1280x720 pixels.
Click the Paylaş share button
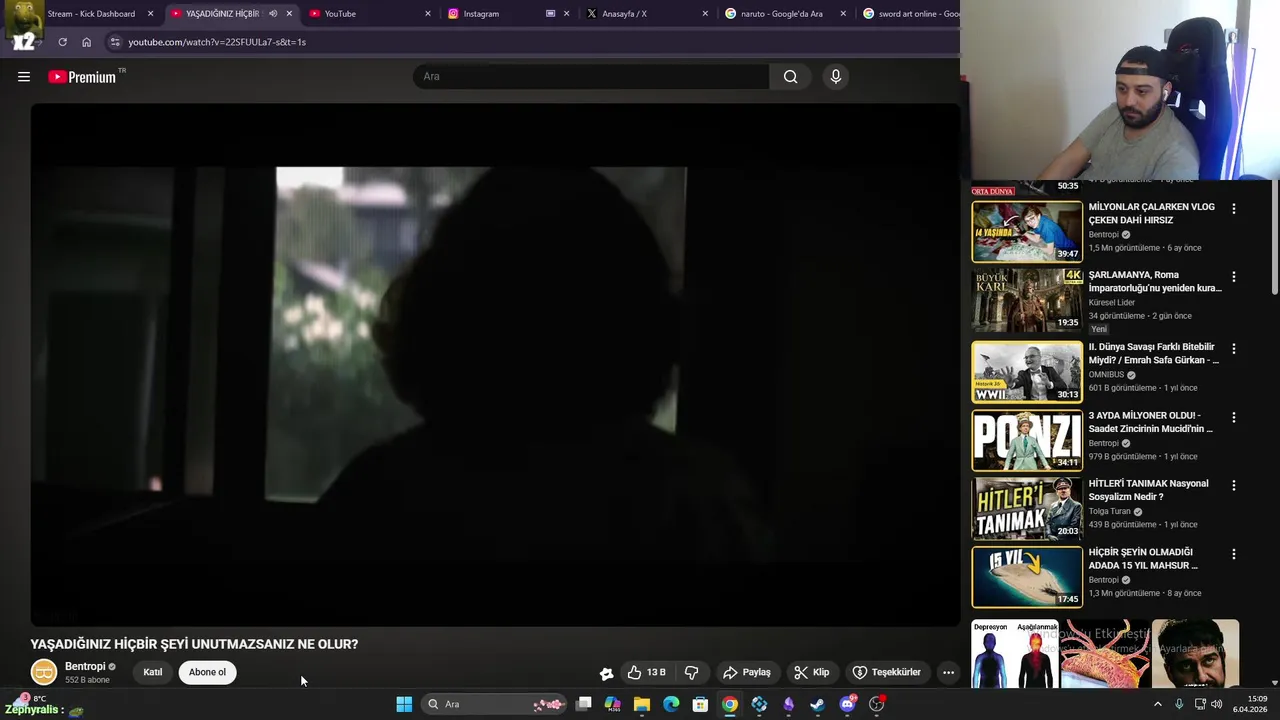(747, 673)
